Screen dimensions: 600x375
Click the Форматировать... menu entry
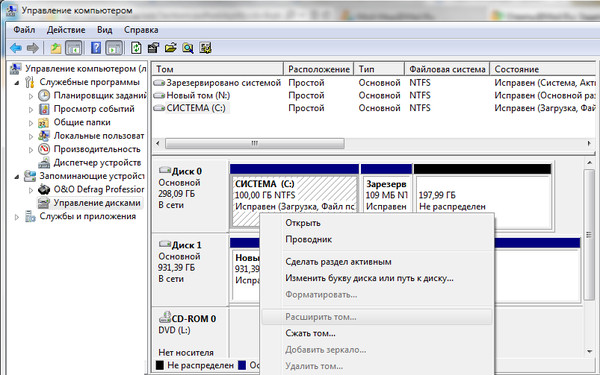pos(321,295)
